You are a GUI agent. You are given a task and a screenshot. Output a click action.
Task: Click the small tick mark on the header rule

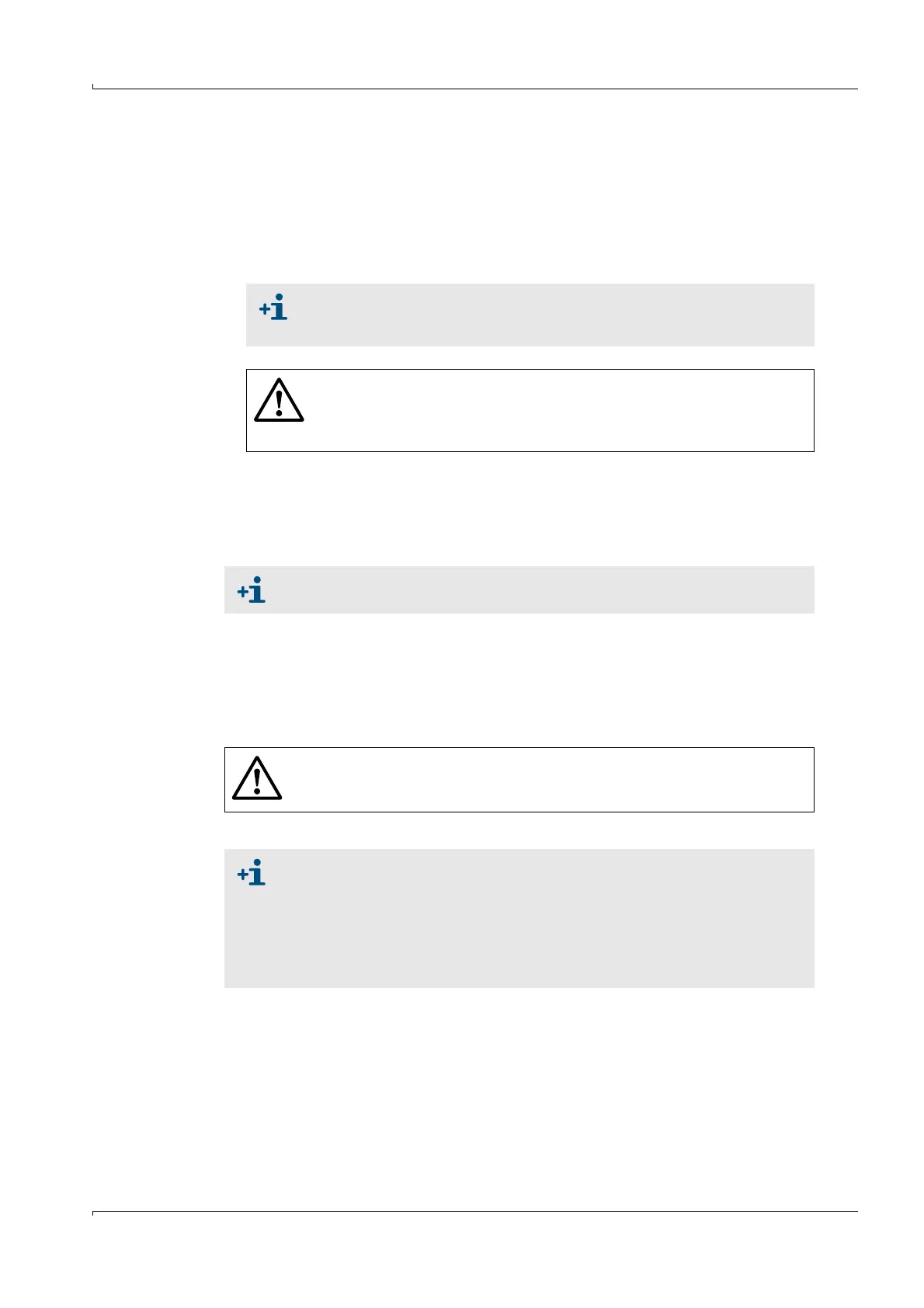tap(93, 86)
